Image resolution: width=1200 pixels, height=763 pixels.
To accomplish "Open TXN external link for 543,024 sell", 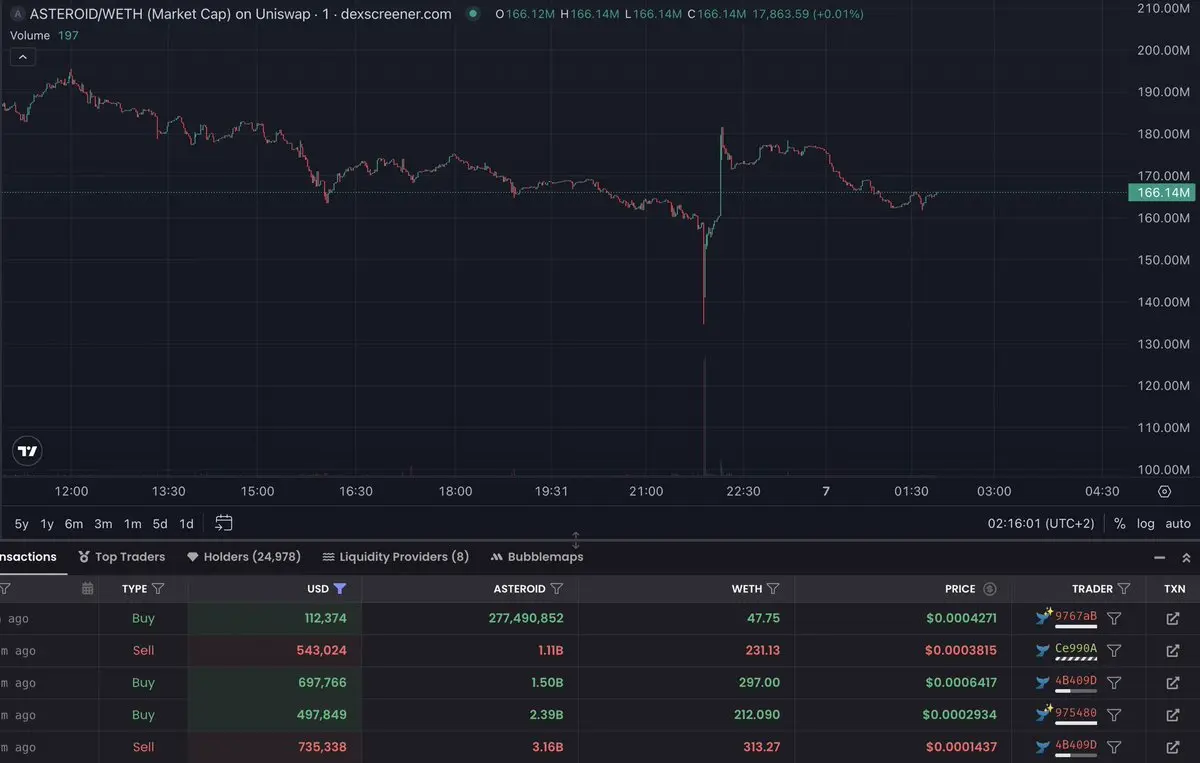I will 1173,651.
